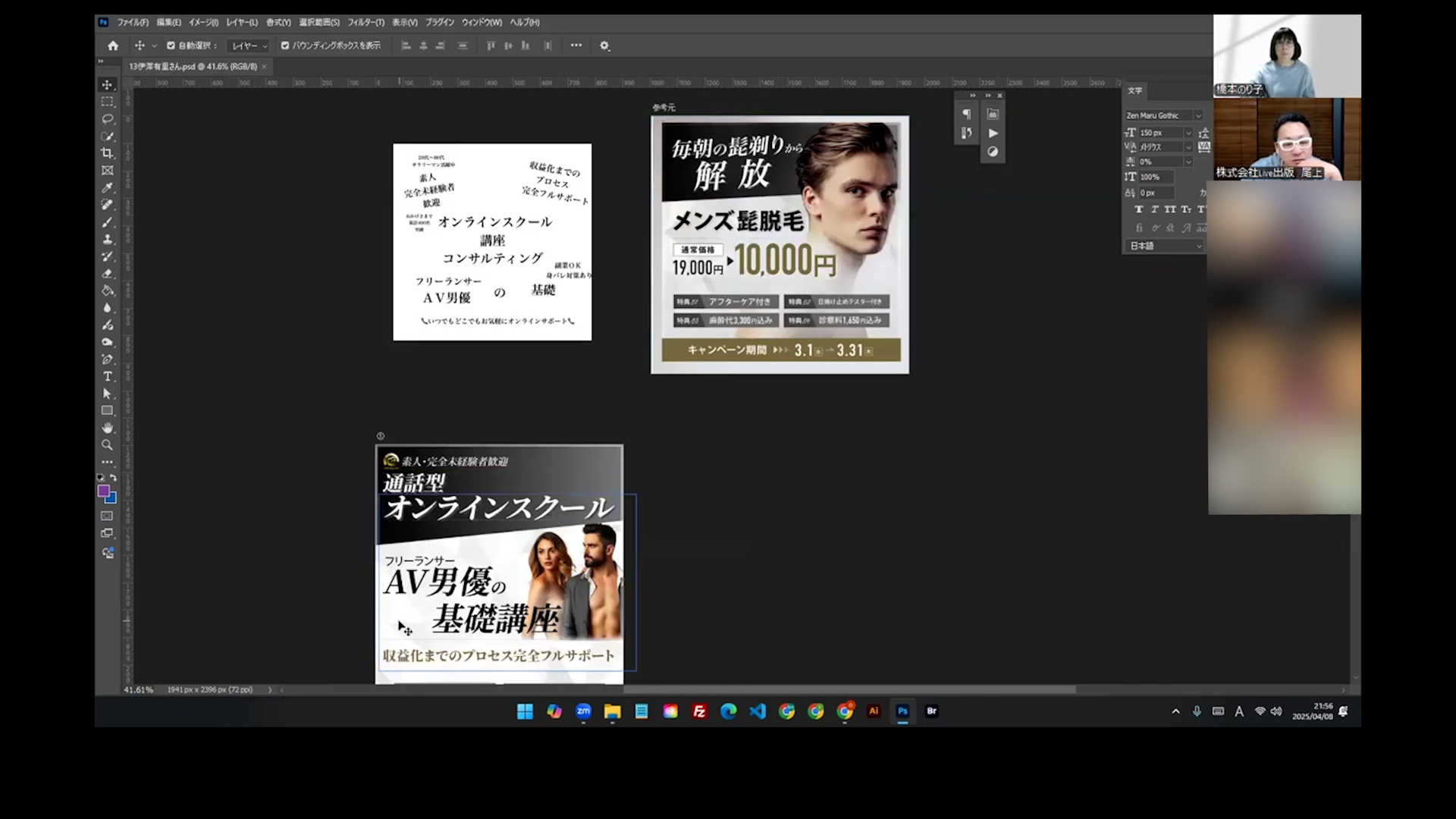Open the 0% tsume dropdown
The image size is (1456, 819).
click(1188, 162)
